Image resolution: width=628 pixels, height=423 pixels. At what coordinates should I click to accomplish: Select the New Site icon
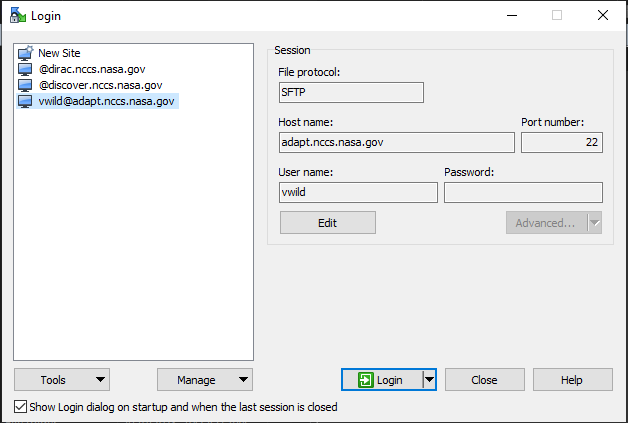tap(25, 53)
